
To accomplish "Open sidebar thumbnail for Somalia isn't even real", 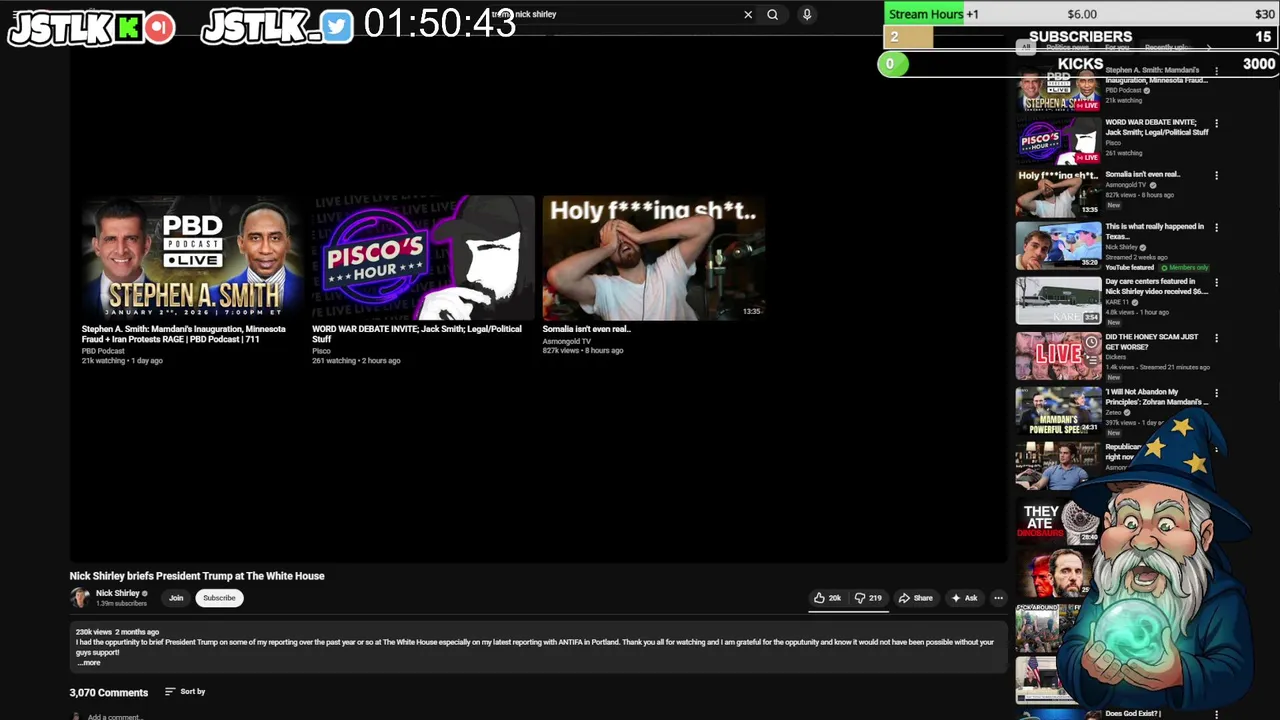I will coord(1058,192).
